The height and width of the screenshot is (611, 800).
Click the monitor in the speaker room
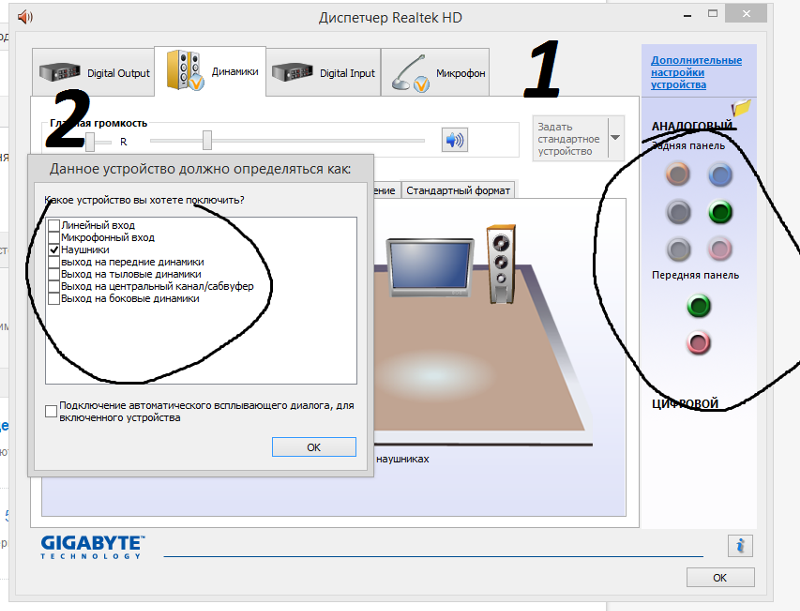click(430, 267)
